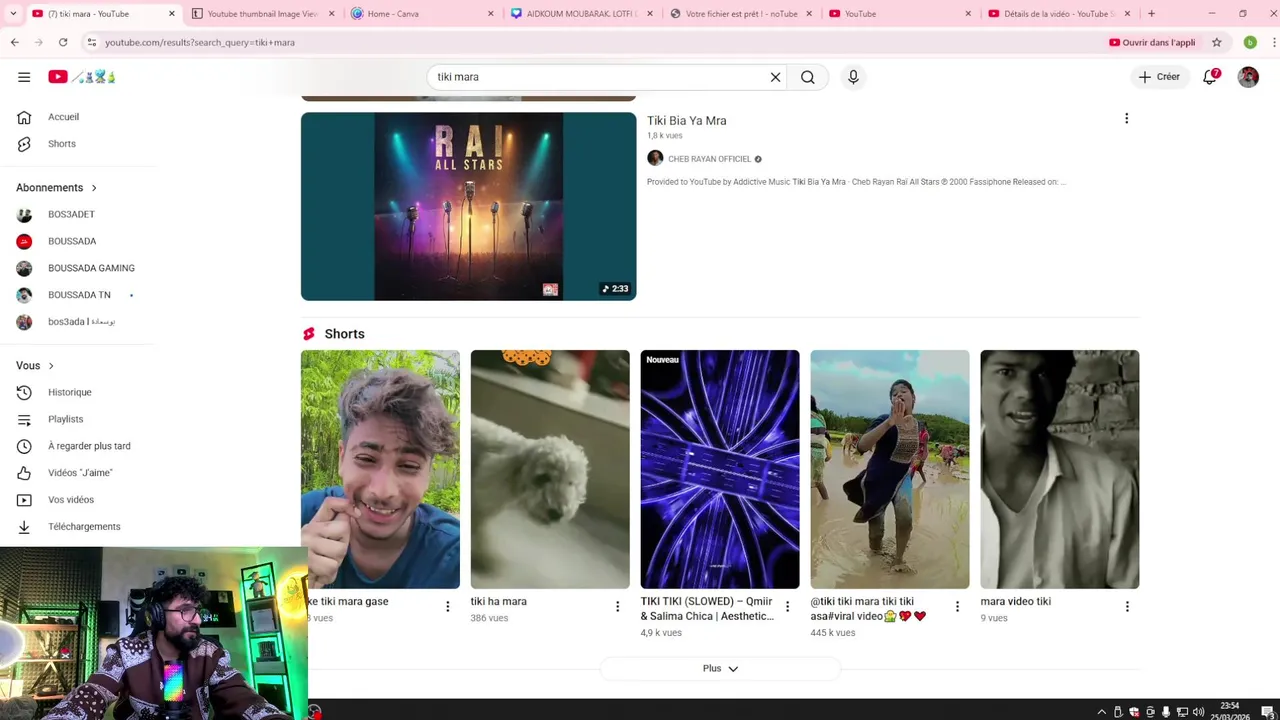Screen dimensions: 1280x720
Task: Open more options for Tiki Bia Ya Mra
Action: tap(1126, 119)
